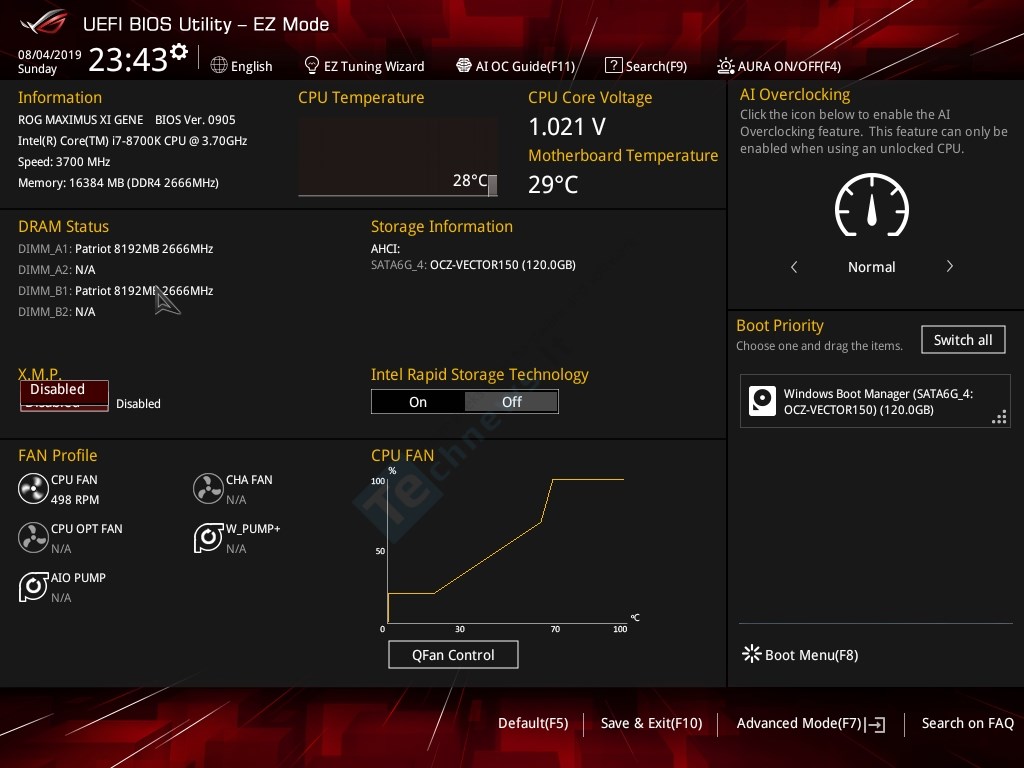Screen dimensions: 1024x768
Task: Click the Switch all button
Action: 963,340
